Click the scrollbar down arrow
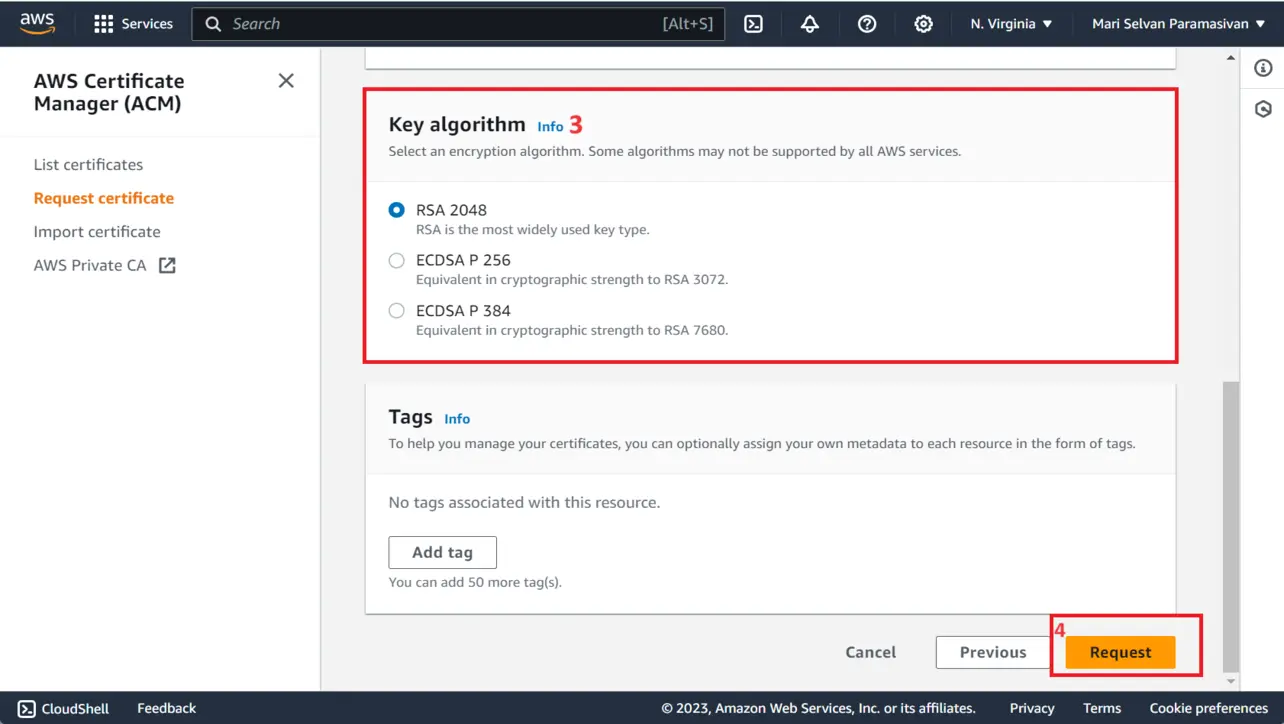 tap(1231, 681)
